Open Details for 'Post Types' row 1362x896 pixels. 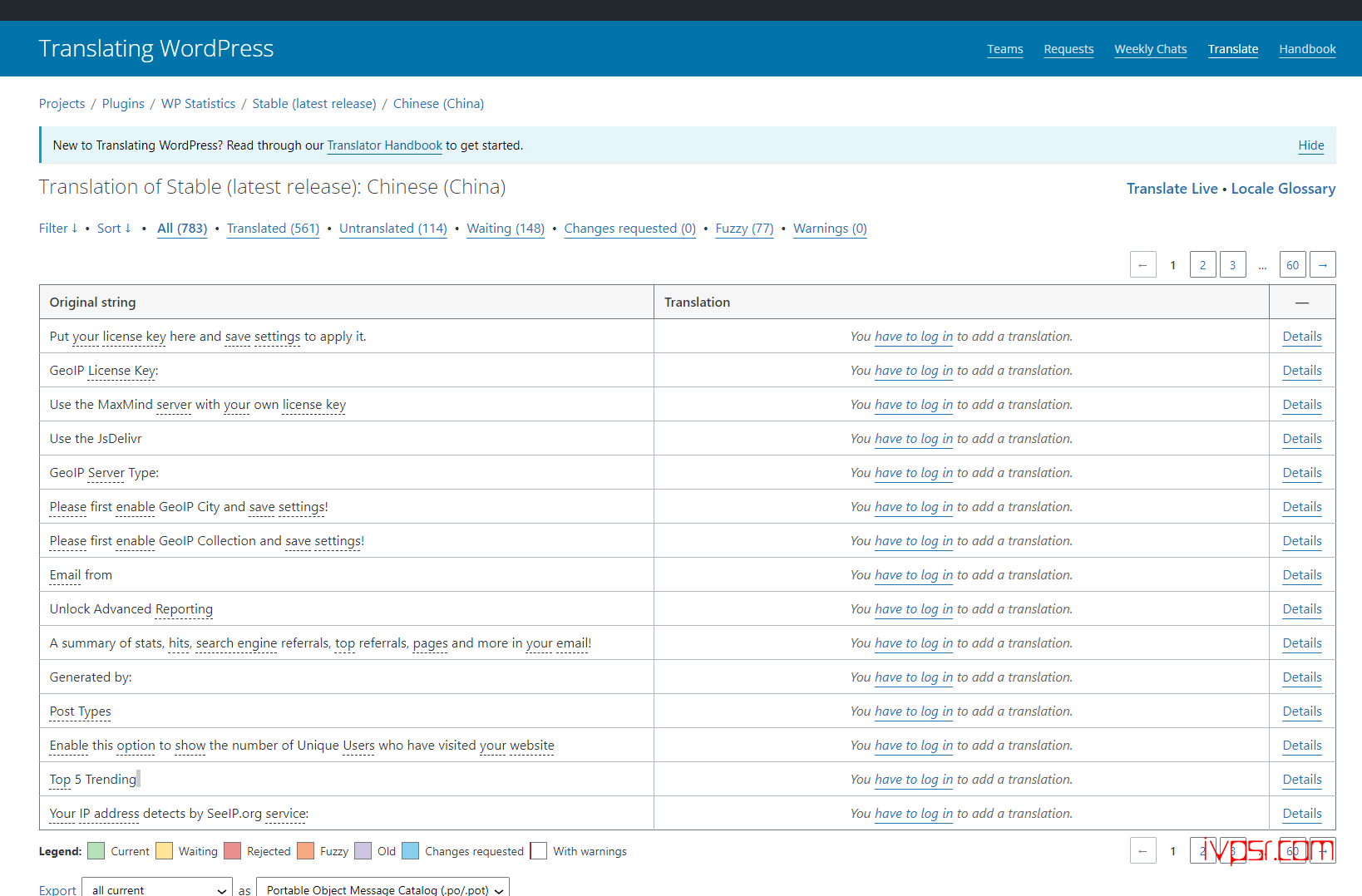(1302, 711)
